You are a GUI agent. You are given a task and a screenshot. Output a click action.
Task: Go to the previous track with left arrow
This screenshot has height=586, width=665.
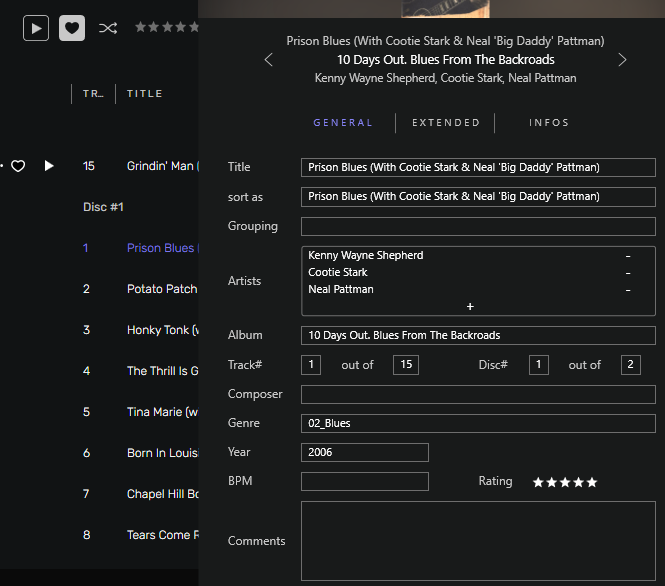pos(268,60)
